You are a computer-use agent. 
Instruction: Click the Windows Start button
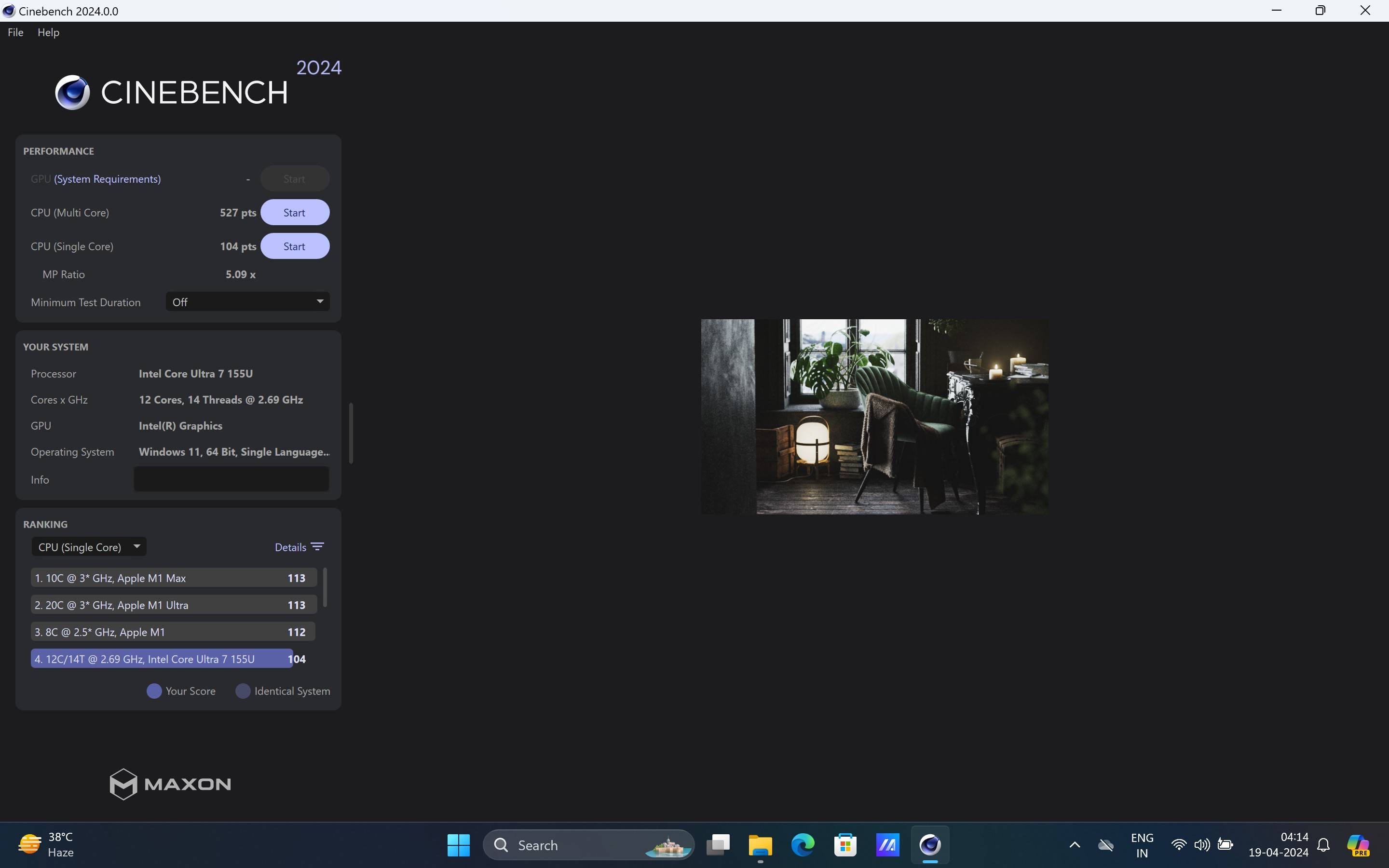click(458, 844)
